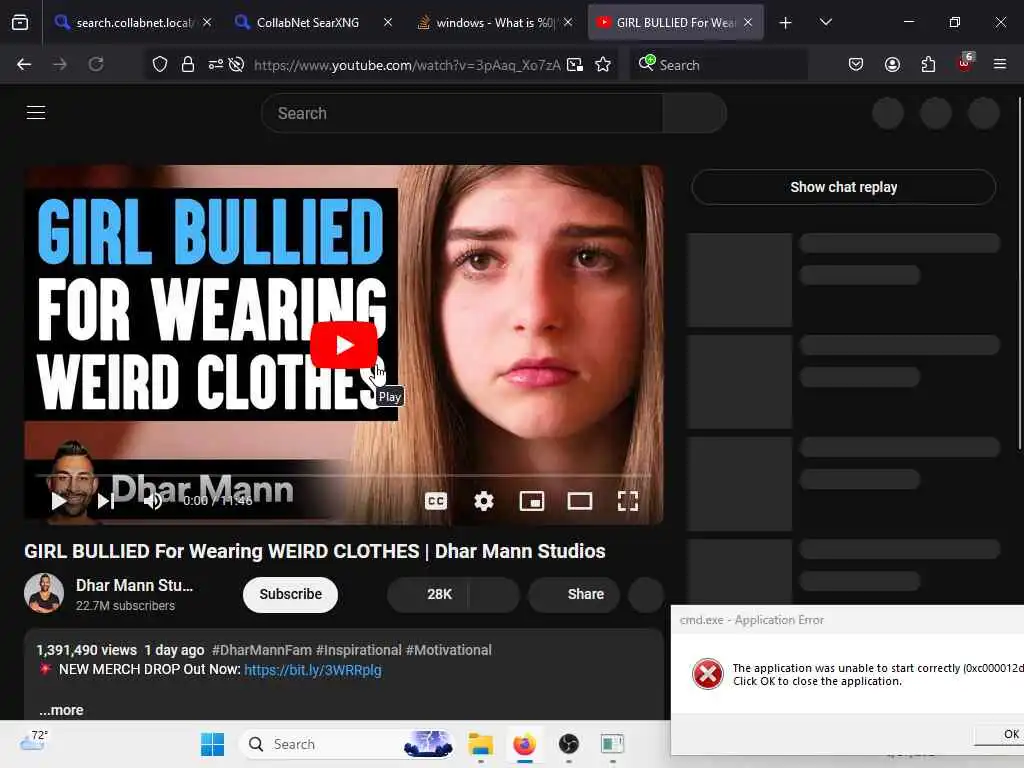The image size is (1024, 768).
Task: Like the video showing 28K
Action: coord(428,594)
